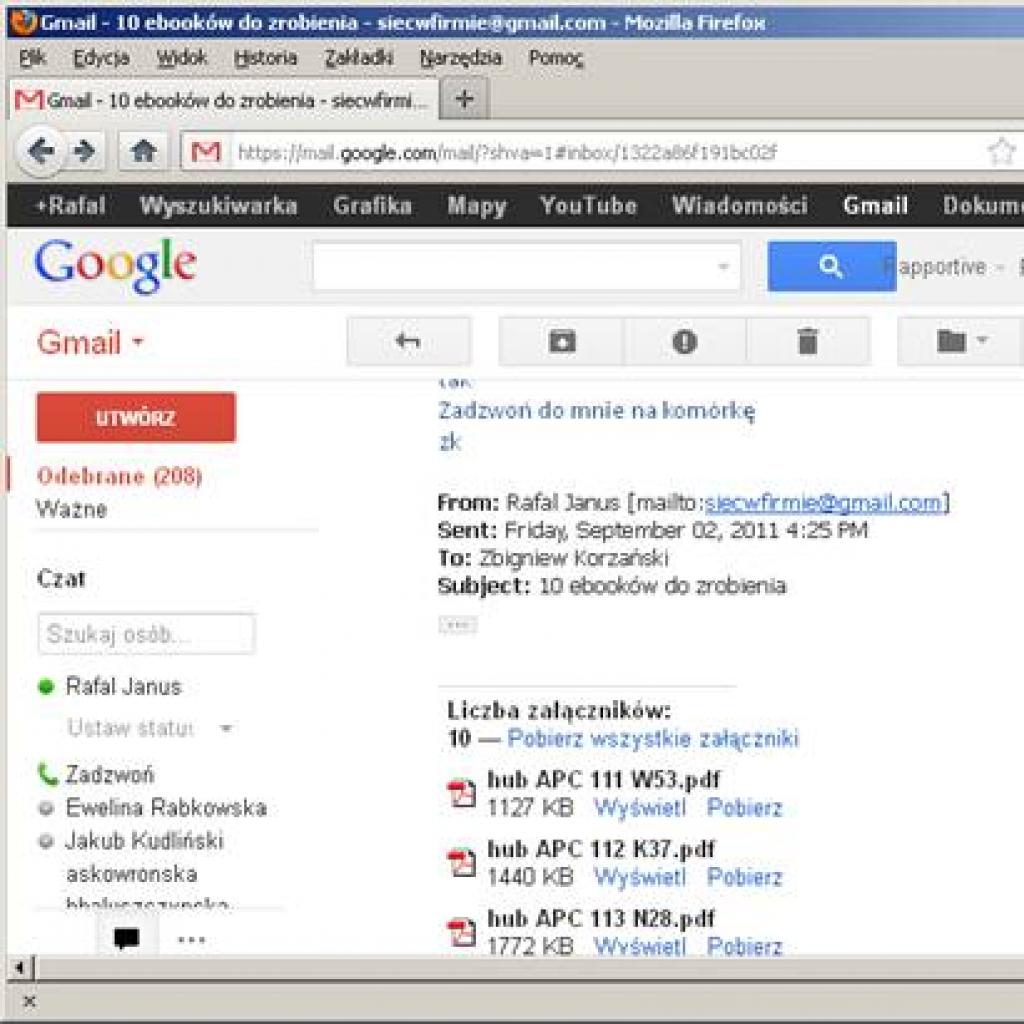Image resolution: width=1024 pixels, height=1024 pixels.
Task: Open Mapy in Google bar
Action: click(x=477, y=206)
